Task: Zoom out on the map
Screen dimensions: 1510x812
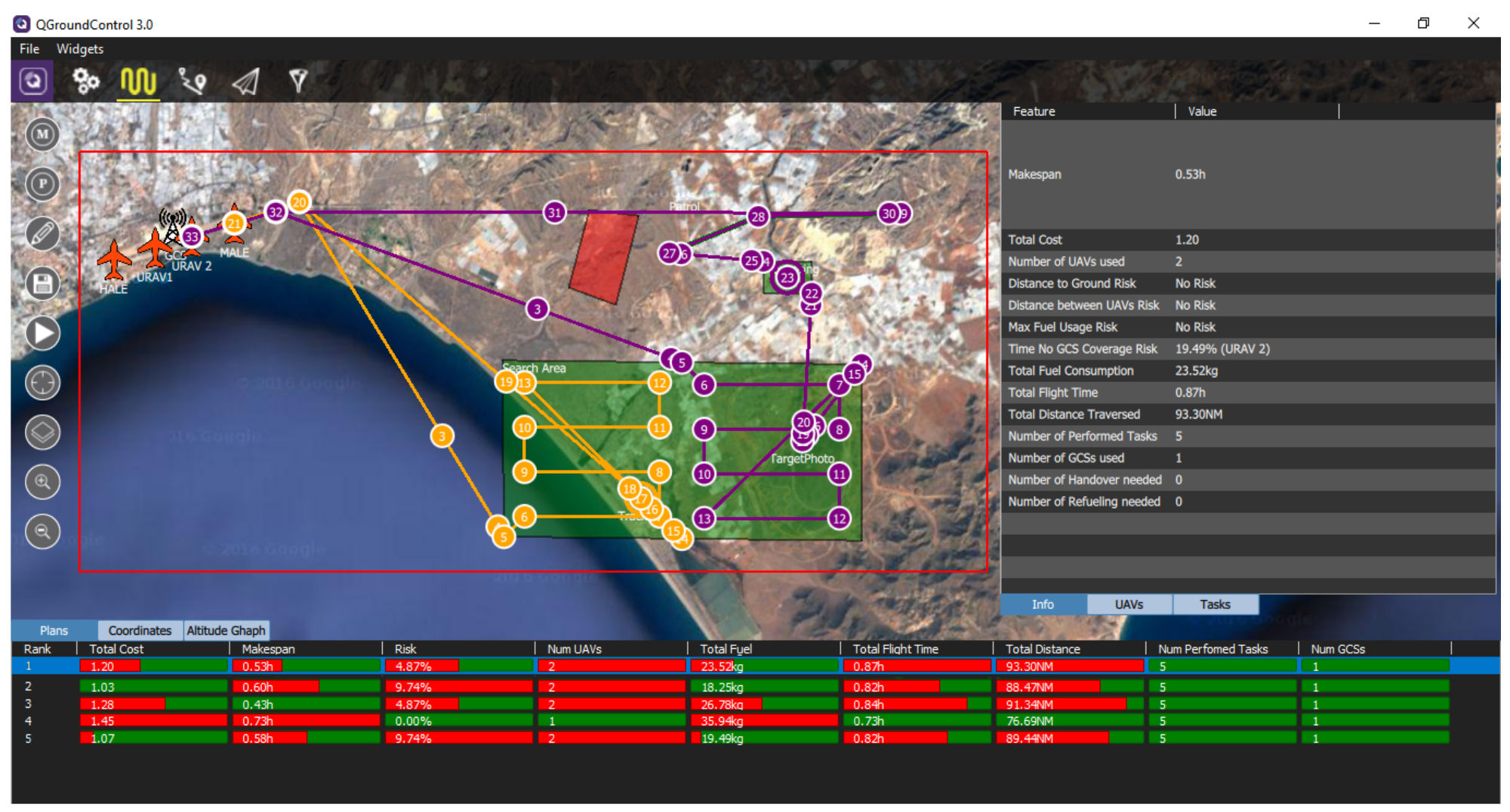Action: point(42,532)
